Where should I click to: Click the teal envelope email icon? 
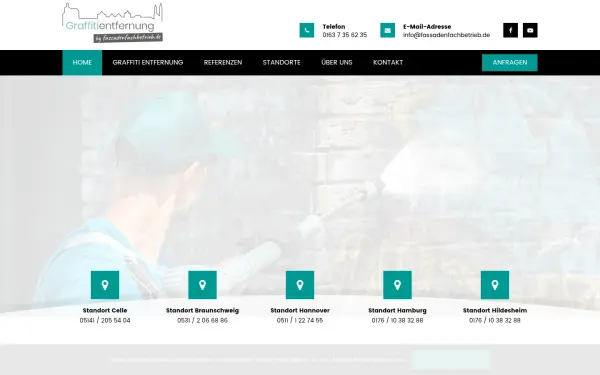coord(387,30)
